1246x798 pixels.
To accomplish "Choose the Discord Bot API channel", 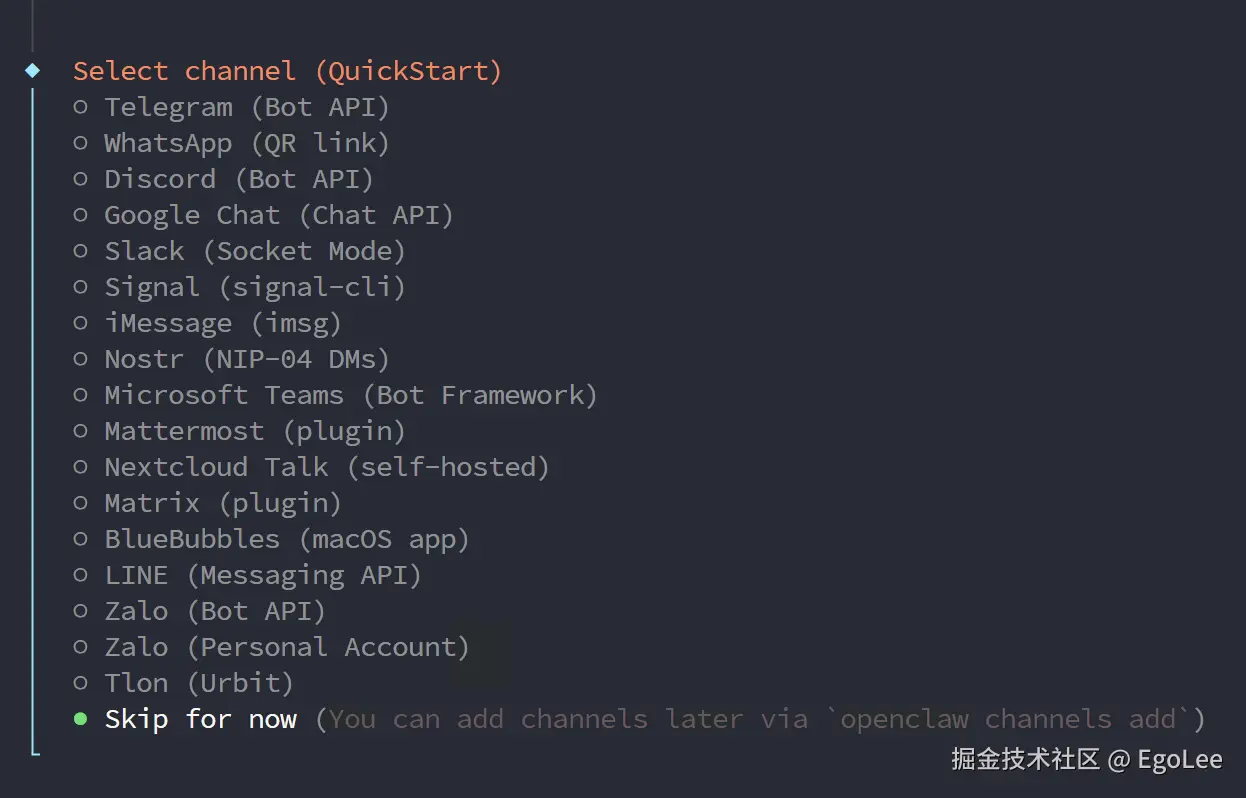I will pyautogui.click(x=238, y=179).
